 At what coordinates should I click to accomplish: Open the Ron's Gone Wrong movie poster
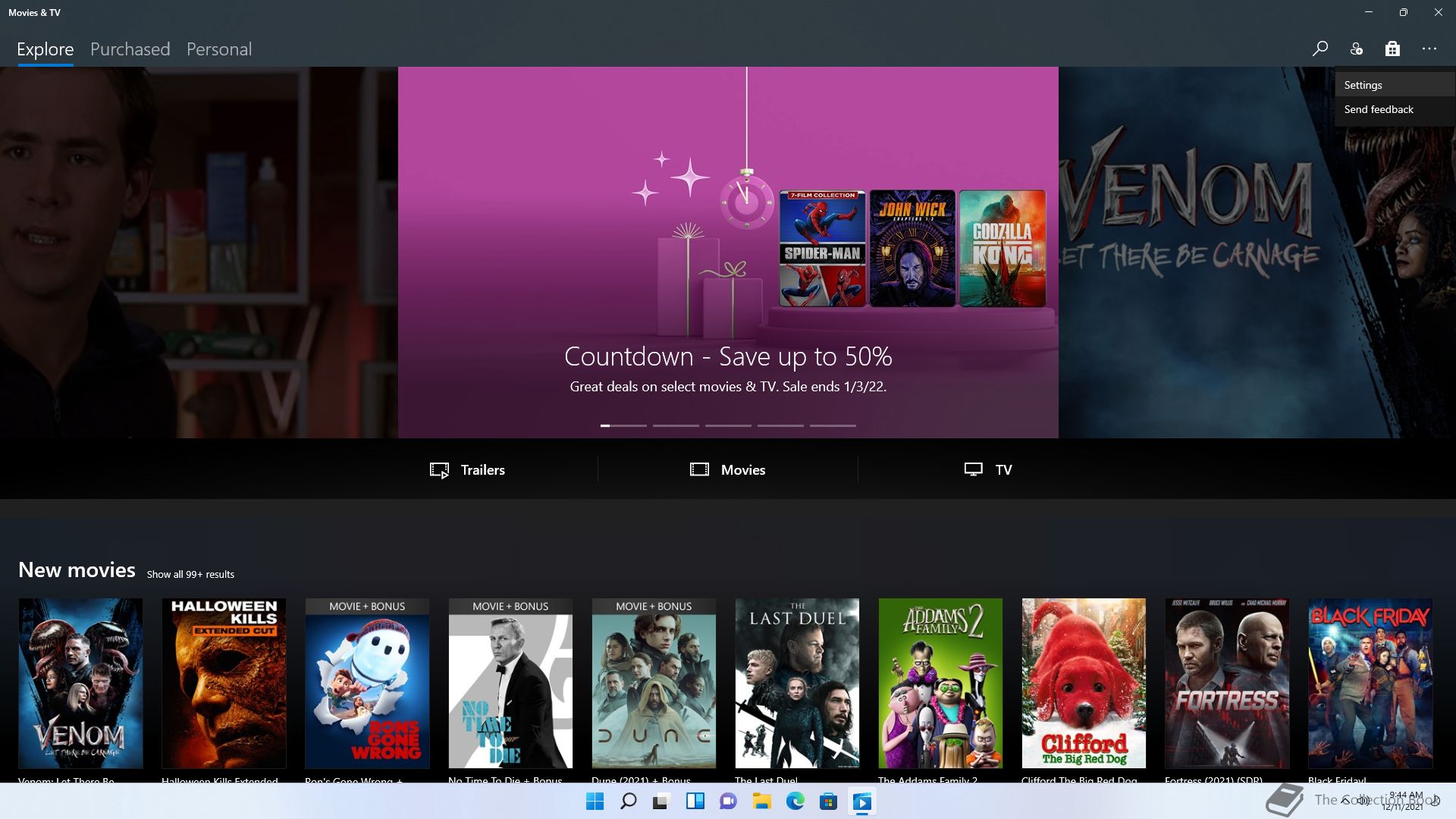tap(367, 683)
